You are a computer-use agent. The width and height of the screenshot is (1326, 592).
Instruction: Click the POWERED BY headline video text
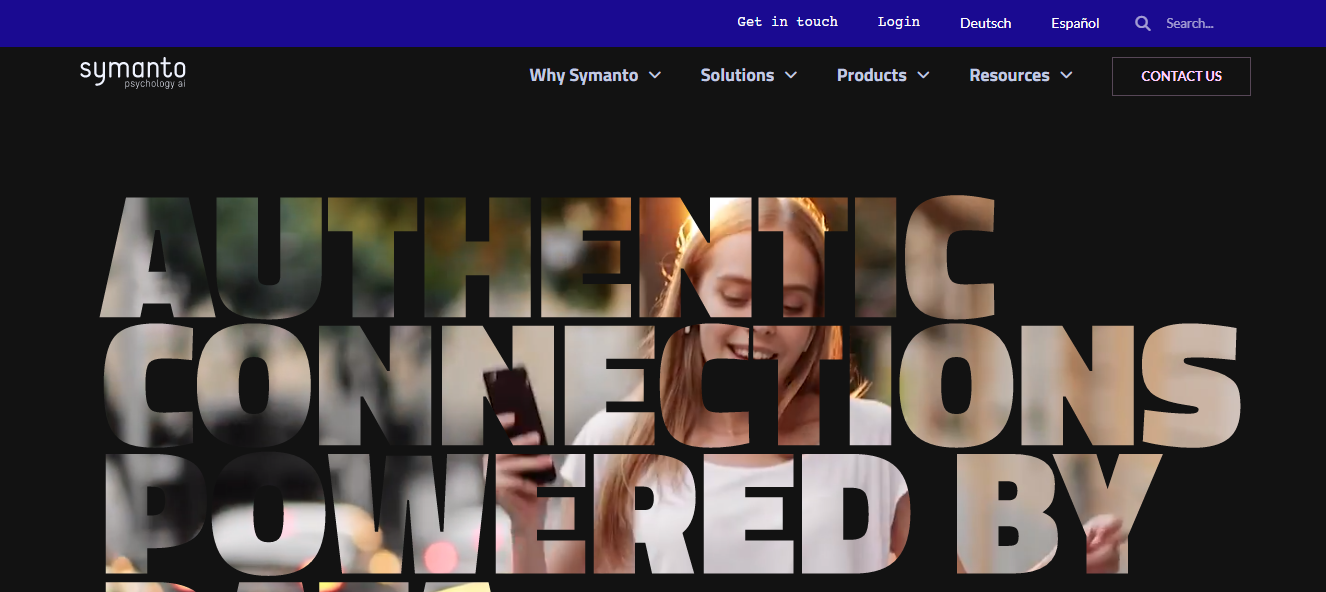pos(634,513)
